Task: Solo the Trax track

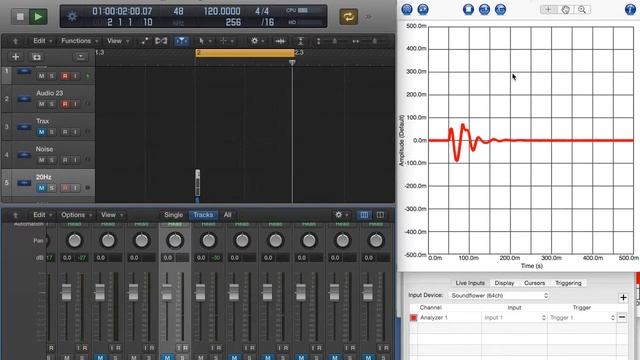Action: point(52,132)
